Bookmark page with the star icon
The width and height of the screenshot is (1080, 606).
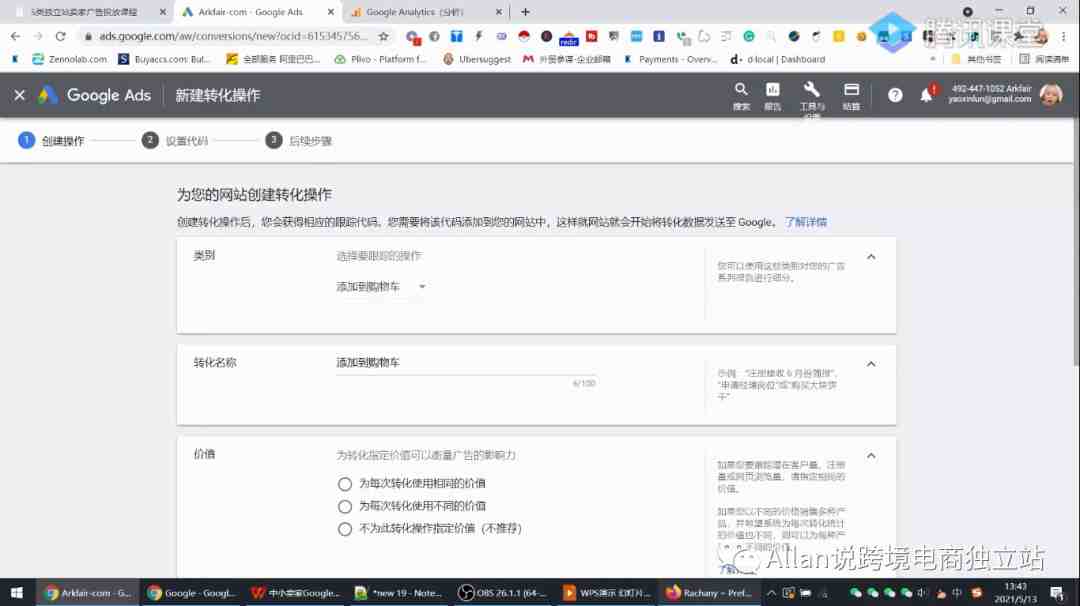383,36
